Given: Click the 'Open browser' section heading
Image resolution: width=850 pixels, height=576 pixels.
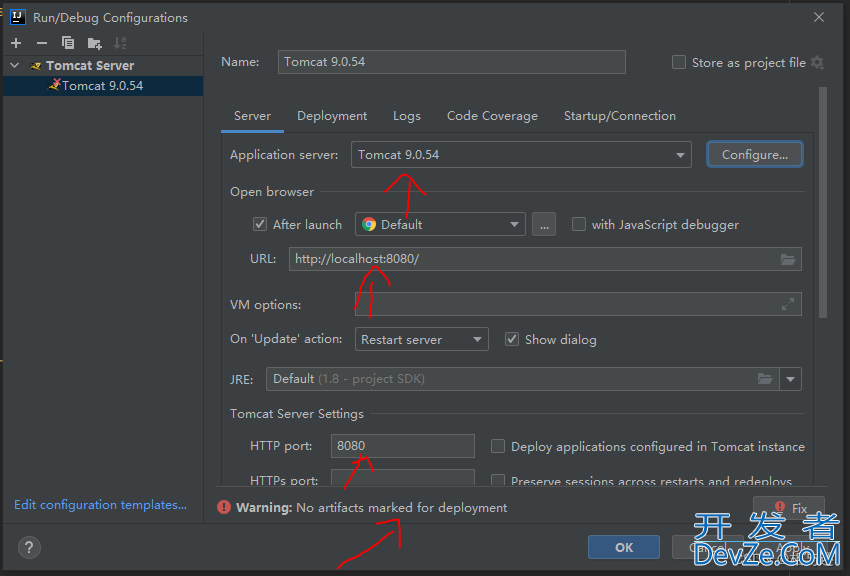Looking at the screenshot, I should [x=272, y=192].
